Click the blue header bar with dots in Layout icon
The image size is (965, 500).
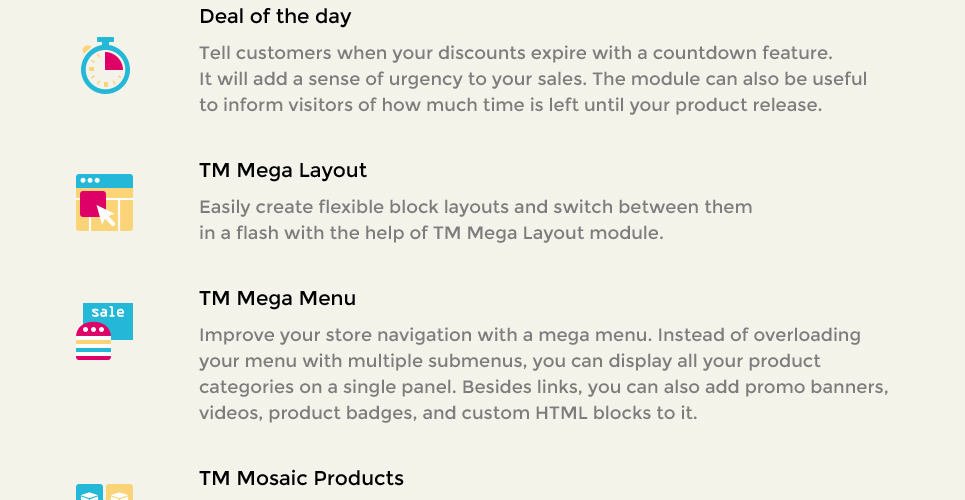(x=105, y=181)
